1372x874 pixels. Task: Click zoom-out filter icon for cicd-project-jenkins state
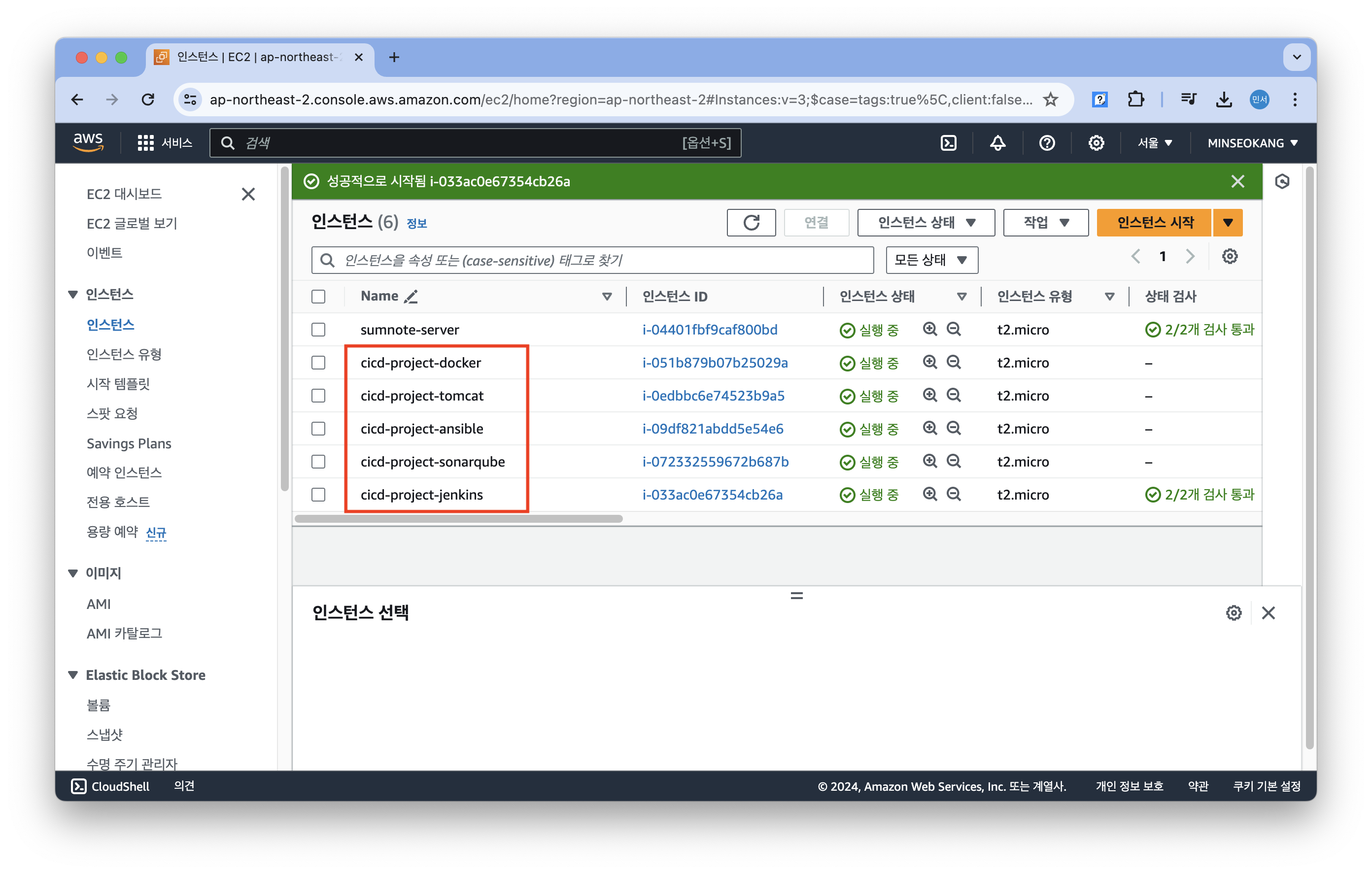[954, 494]
